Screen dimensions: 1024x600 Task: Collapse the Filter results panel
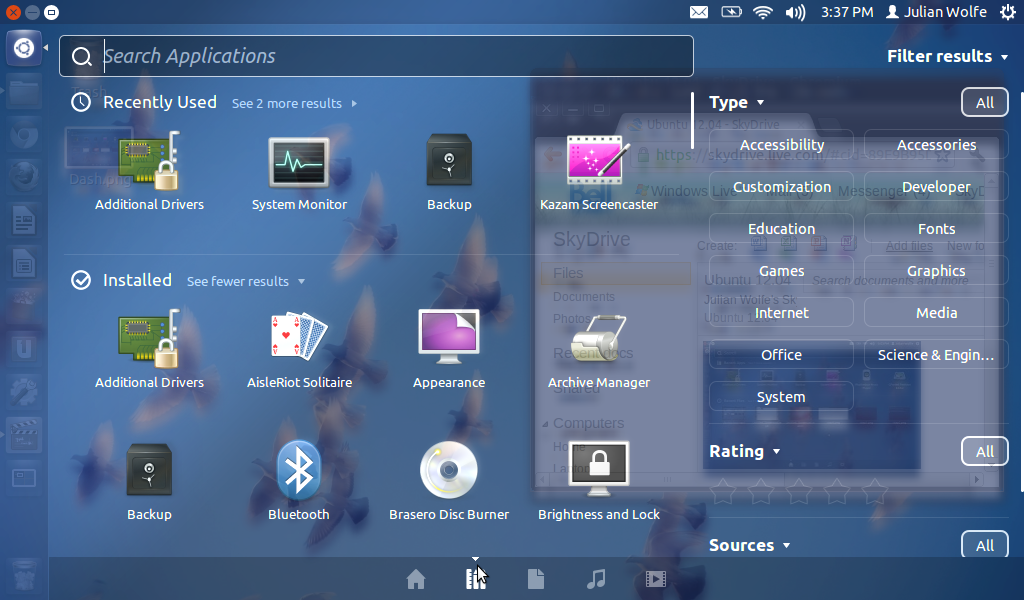pos(947,56)
